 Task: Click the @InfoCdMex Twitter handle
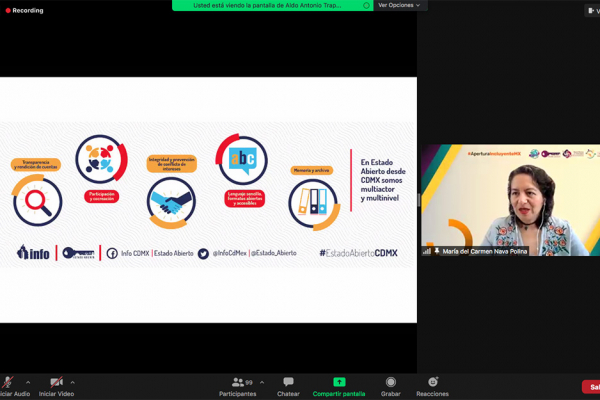pos(230,253)
